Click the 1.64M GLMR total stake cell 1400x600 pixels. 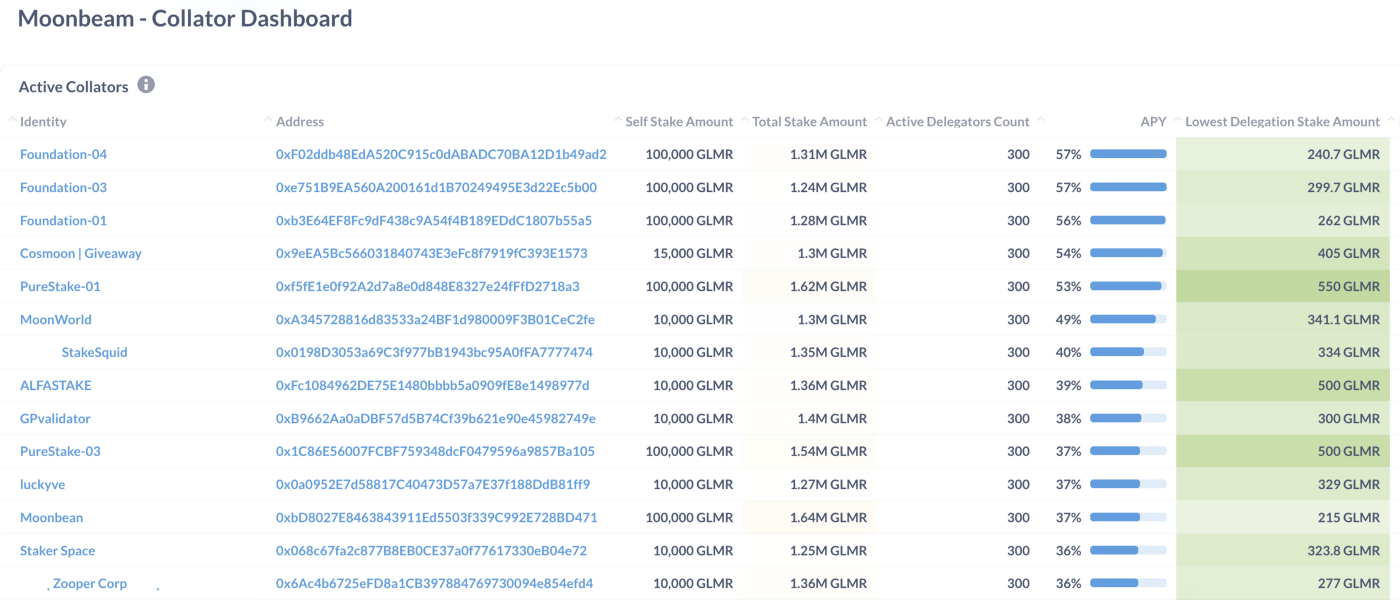(x=809, y=517)
